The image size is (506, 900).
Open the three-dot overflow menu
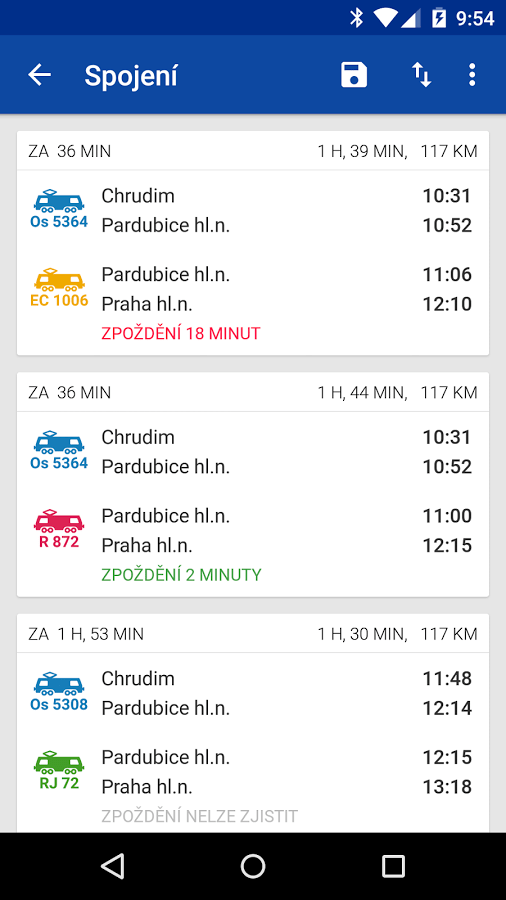pyautogui.click(x=472, y=75)
